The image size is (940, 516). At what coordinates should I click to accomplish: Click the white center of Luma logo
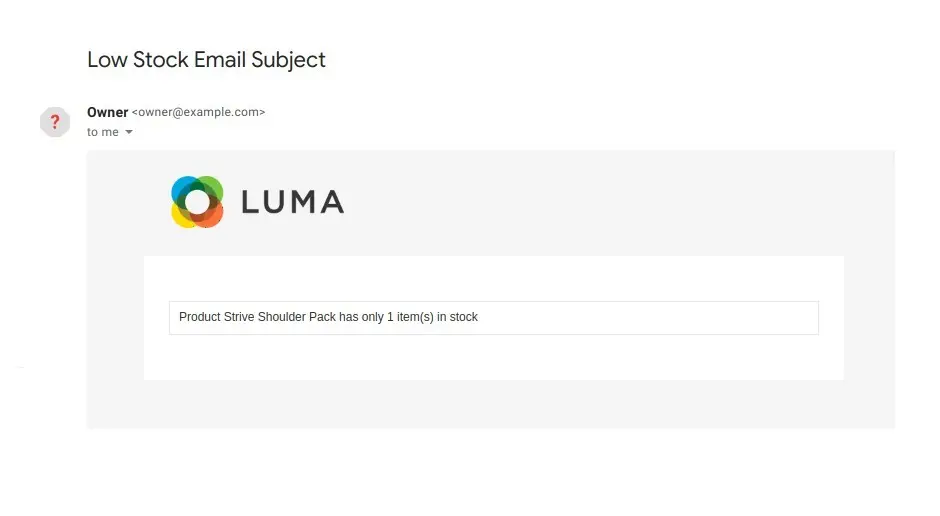point(197,203)
